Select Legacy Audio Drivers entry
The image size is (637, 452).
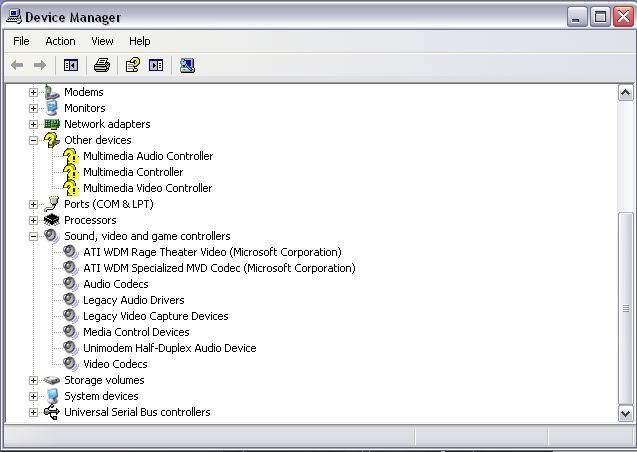[x=134, y=300]
